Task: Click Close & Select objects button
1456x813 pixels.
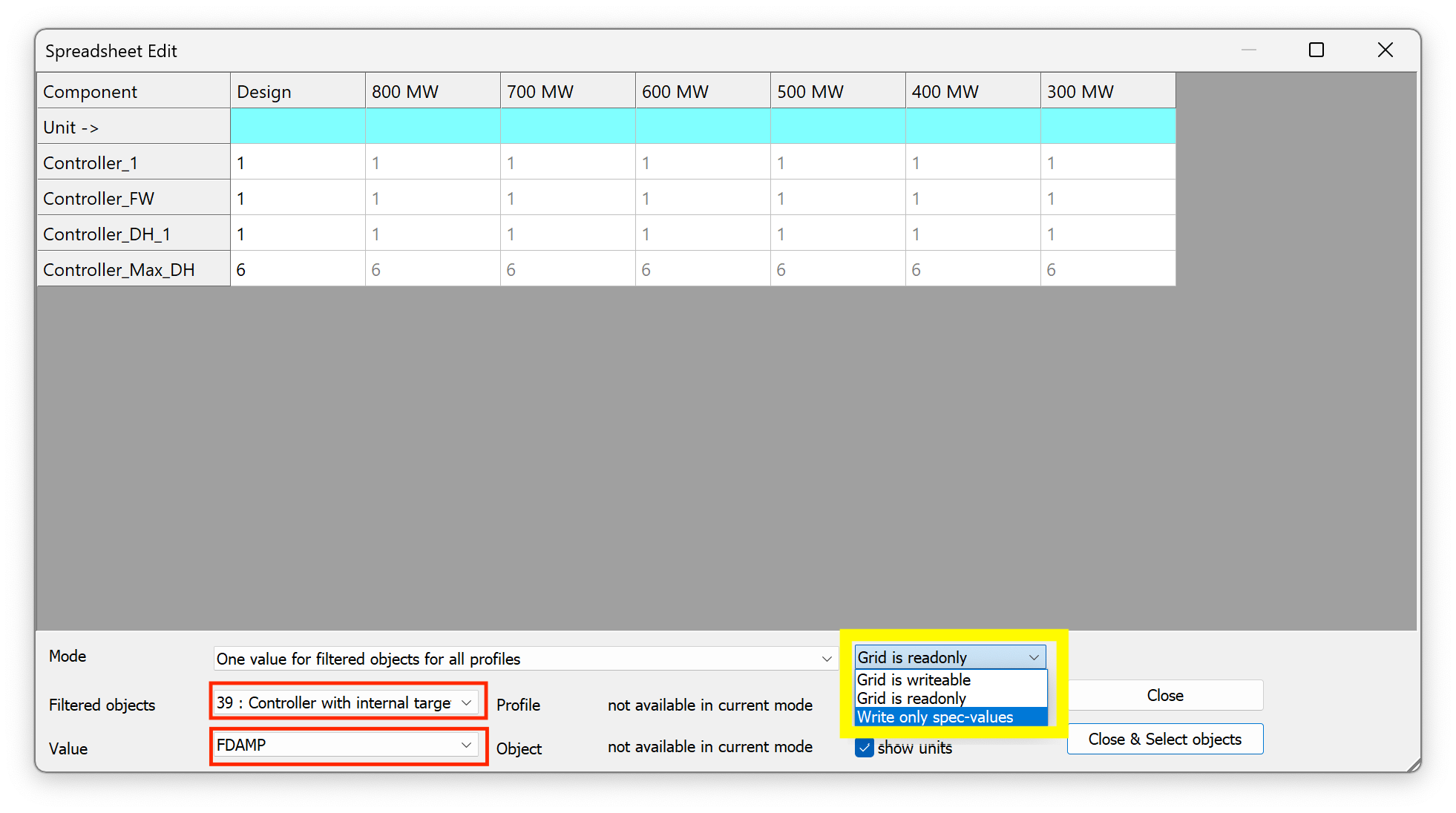Action: click(1164, 739)
